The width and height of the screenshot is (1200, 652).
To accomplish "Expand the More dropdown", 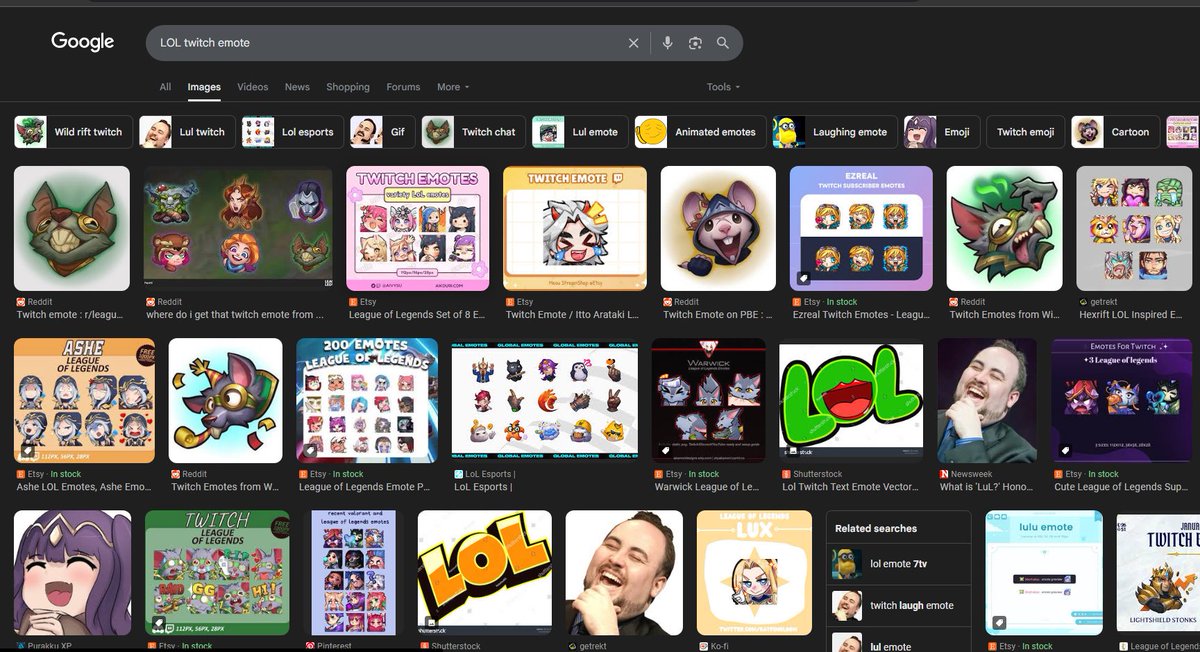I will click(x=452, y=87).
